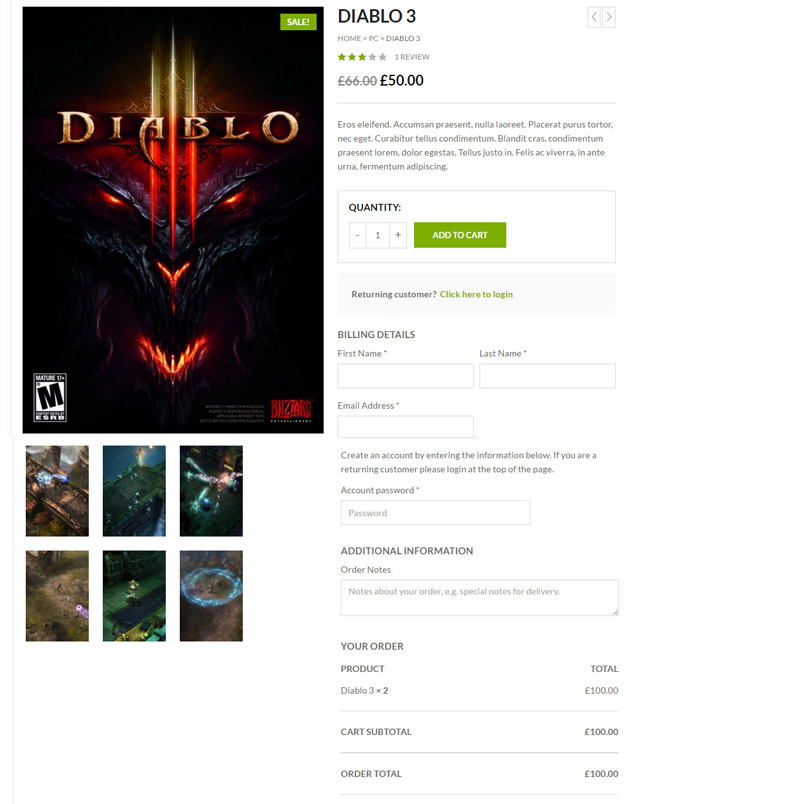Select the blue ring spell thumbnail
The width and height of the screenshot is (800, 804).
pos(211,596)
